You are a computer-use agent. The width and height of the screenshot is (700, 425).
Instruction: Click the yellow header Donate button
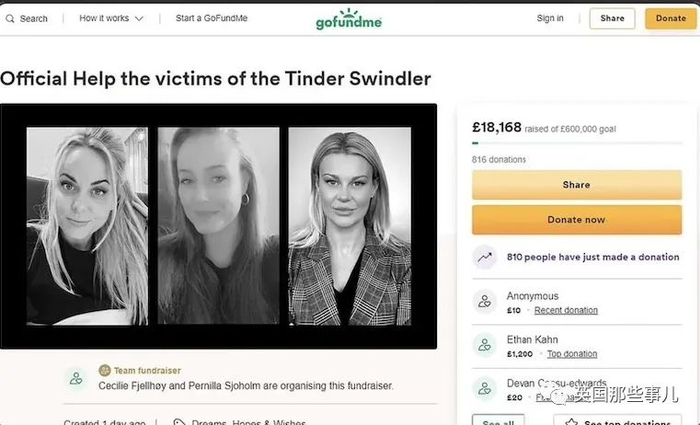pos(671,18)
